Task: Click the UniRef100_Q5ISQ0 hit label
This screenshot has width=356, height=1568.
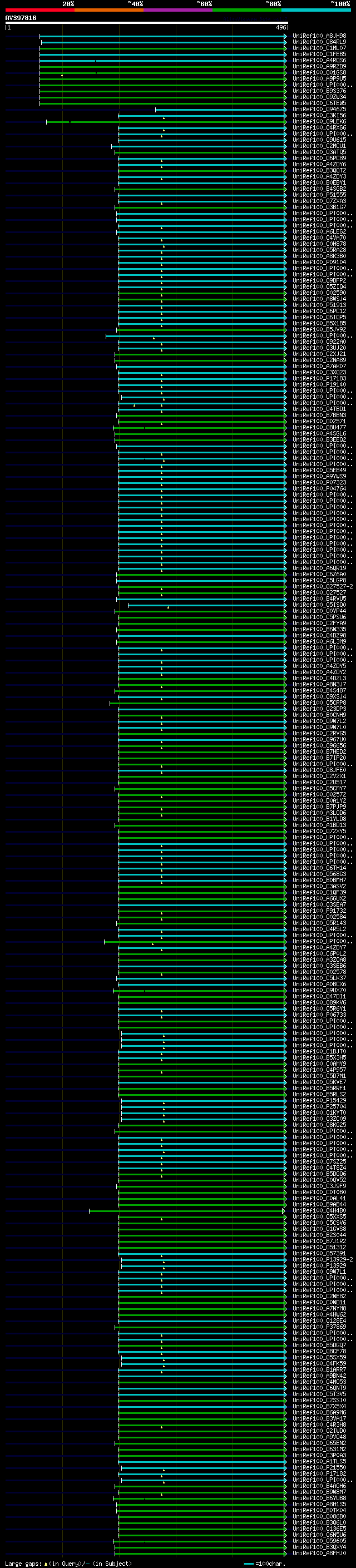Action: pos(319,605)
